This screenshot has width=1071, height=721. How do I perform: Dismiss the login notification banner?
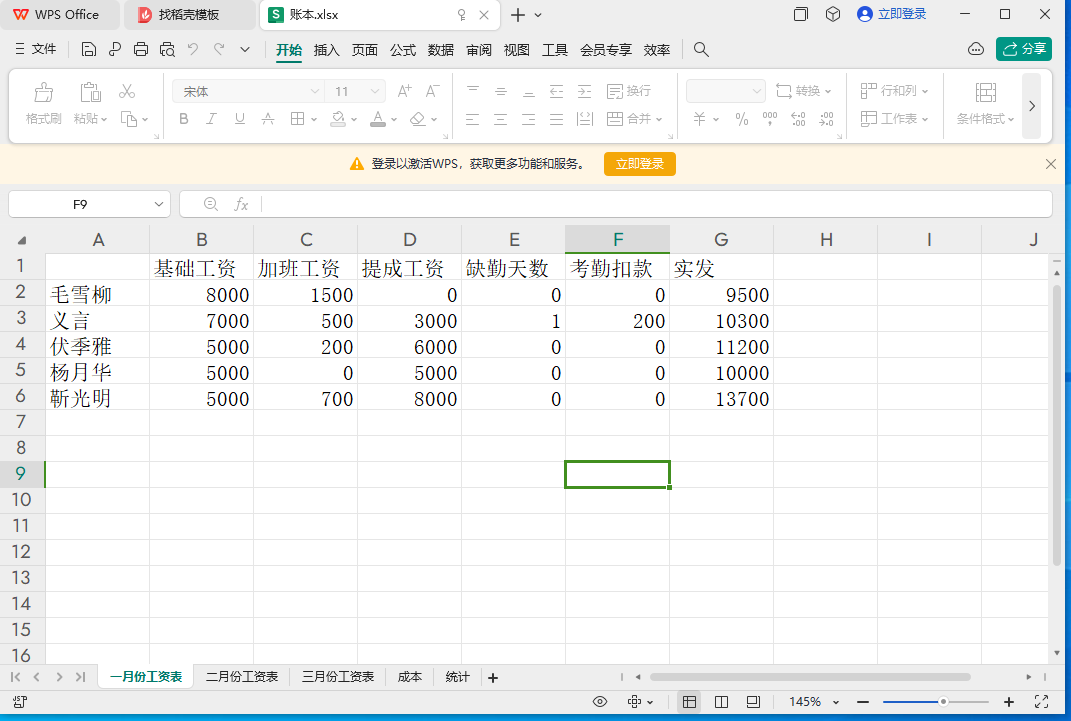(x=1051, y=164)
